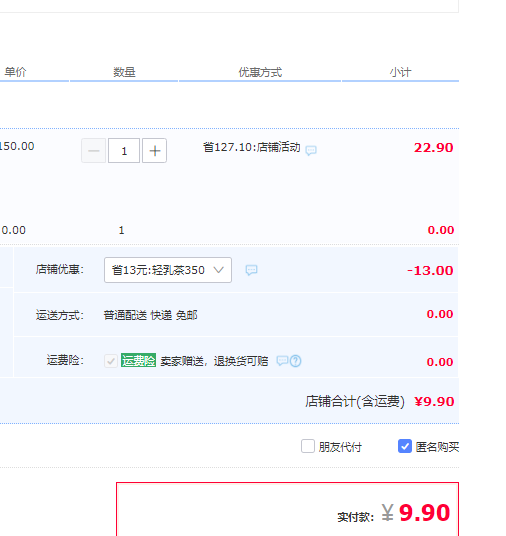The width and height of the screenshot is (506, 536).
Task: Select the 实付款 ¥9.90 total amount
Action: pyautogui.click(x=394, y=513)
